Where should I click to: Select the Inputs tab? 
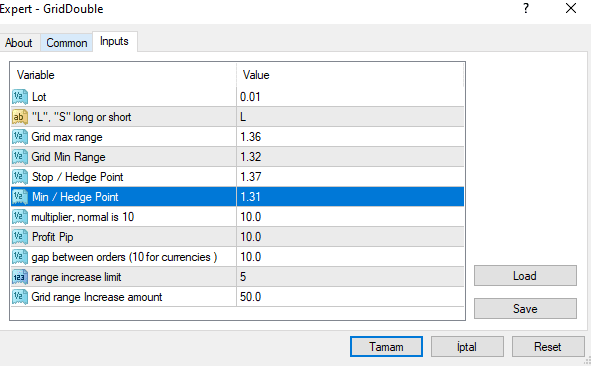coord(114,41)
